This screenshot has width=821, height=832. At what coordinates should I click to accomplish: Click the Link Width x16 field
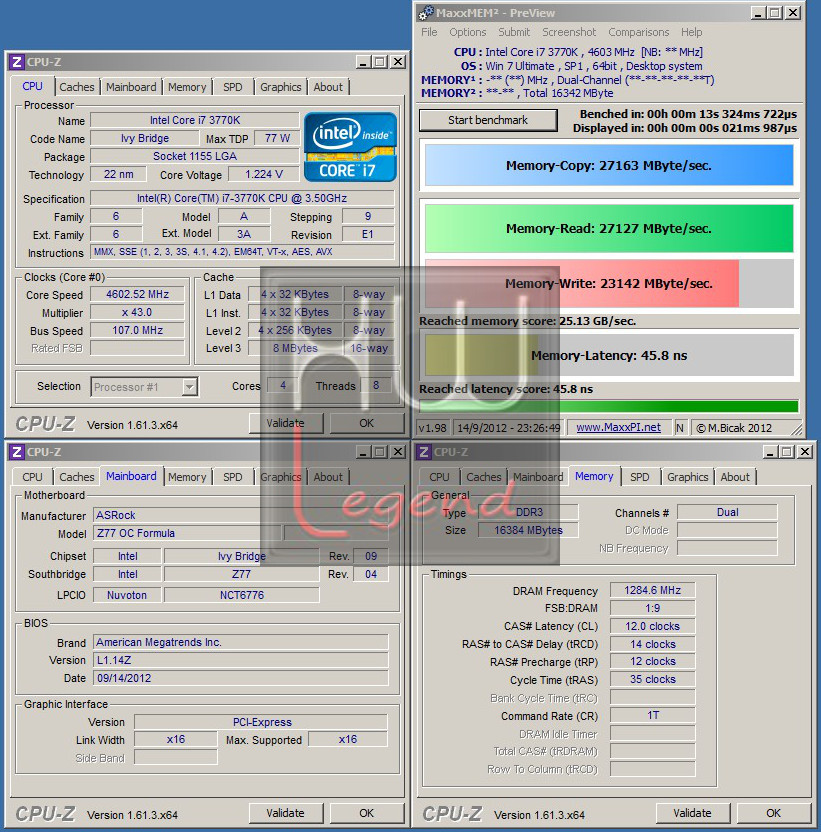[176, 740]
